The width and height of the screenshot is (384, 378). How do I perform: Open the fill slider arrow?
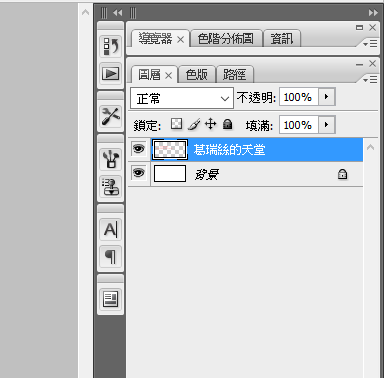(x=327, y=125)
